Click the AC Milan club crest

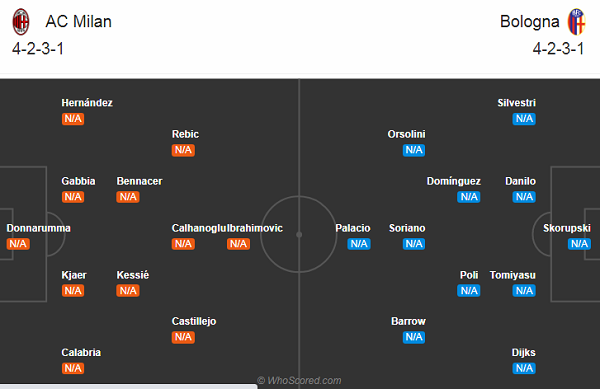coord(21,22)
